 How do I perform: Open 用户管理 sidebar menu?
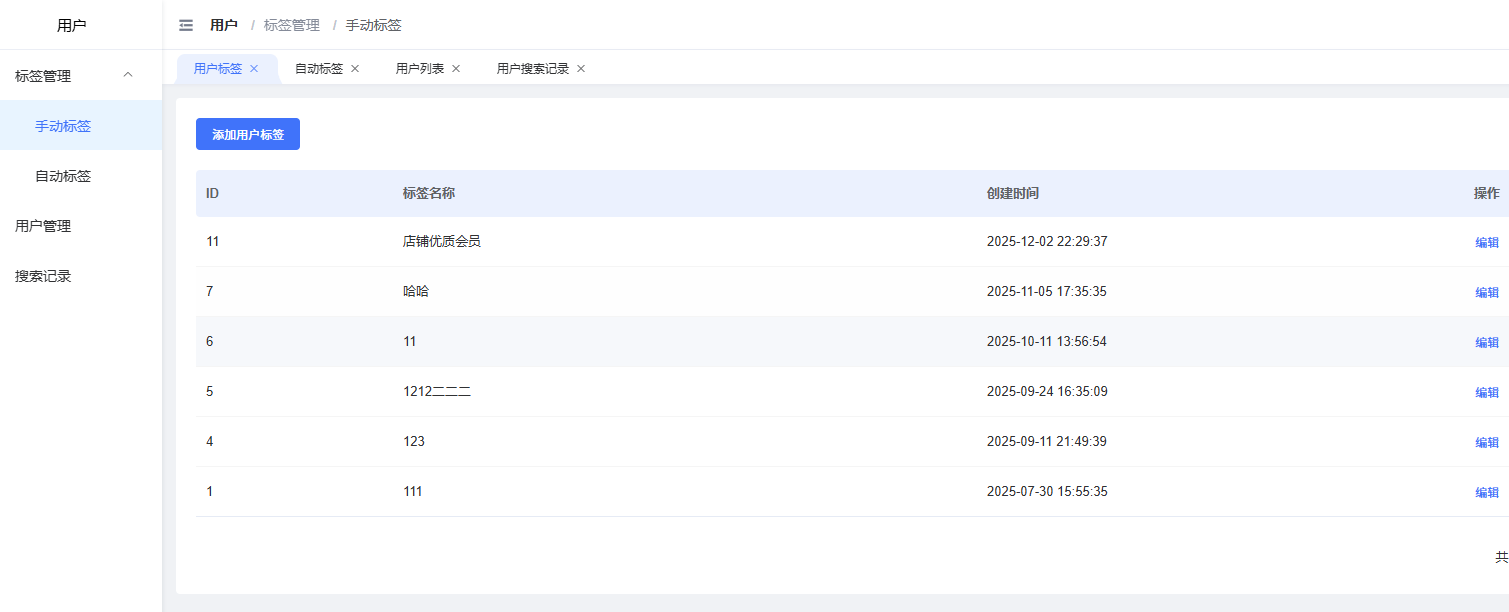point(43,226)
